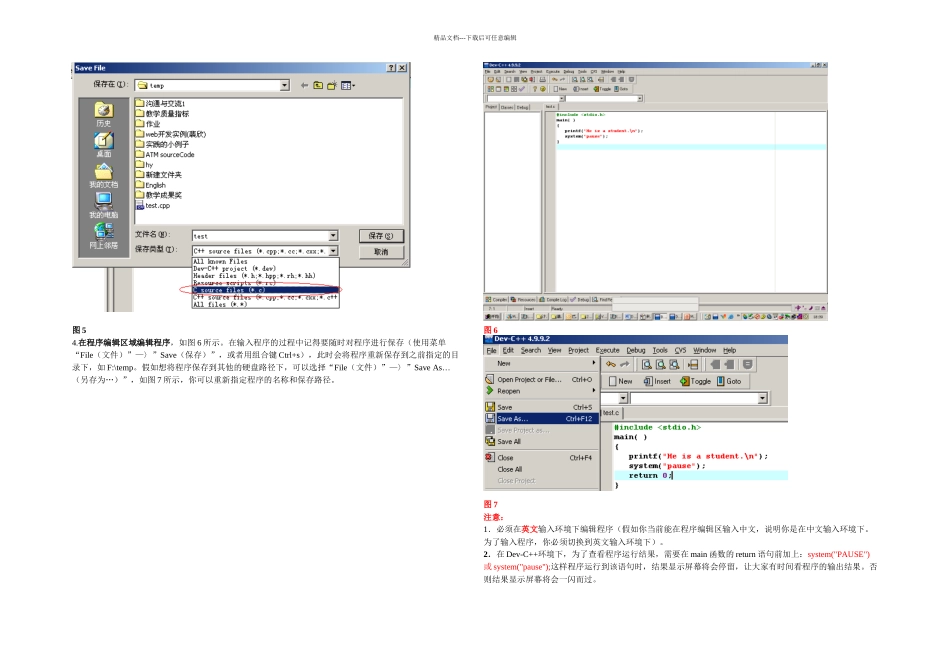Choose Close (Ctrl+F4) in File menu
Screen dimensions: 950x672
(542, 458)
